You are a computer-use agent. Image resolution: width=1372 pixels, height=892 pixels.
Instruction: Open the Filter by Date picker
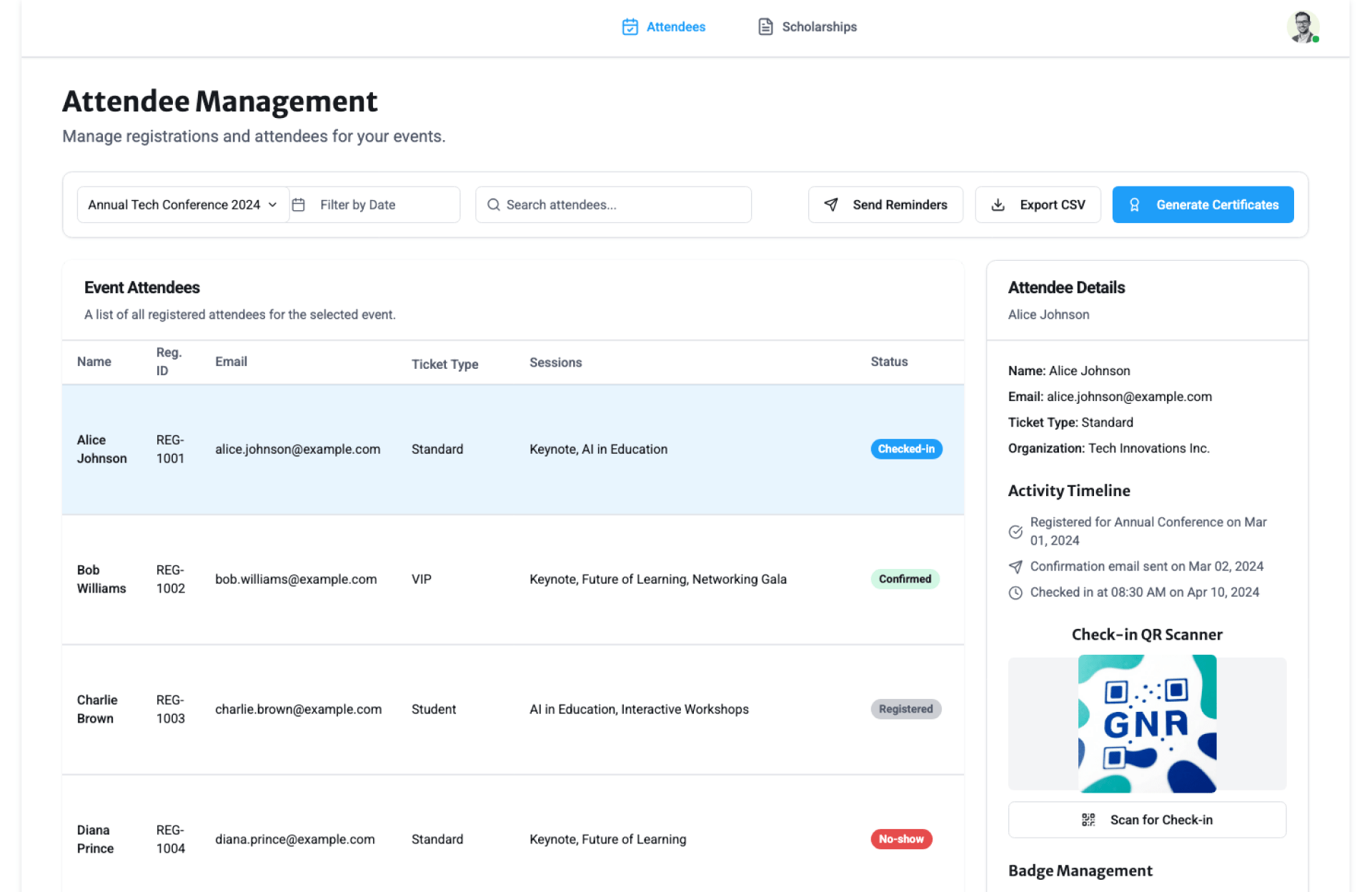tap(375, 205)
